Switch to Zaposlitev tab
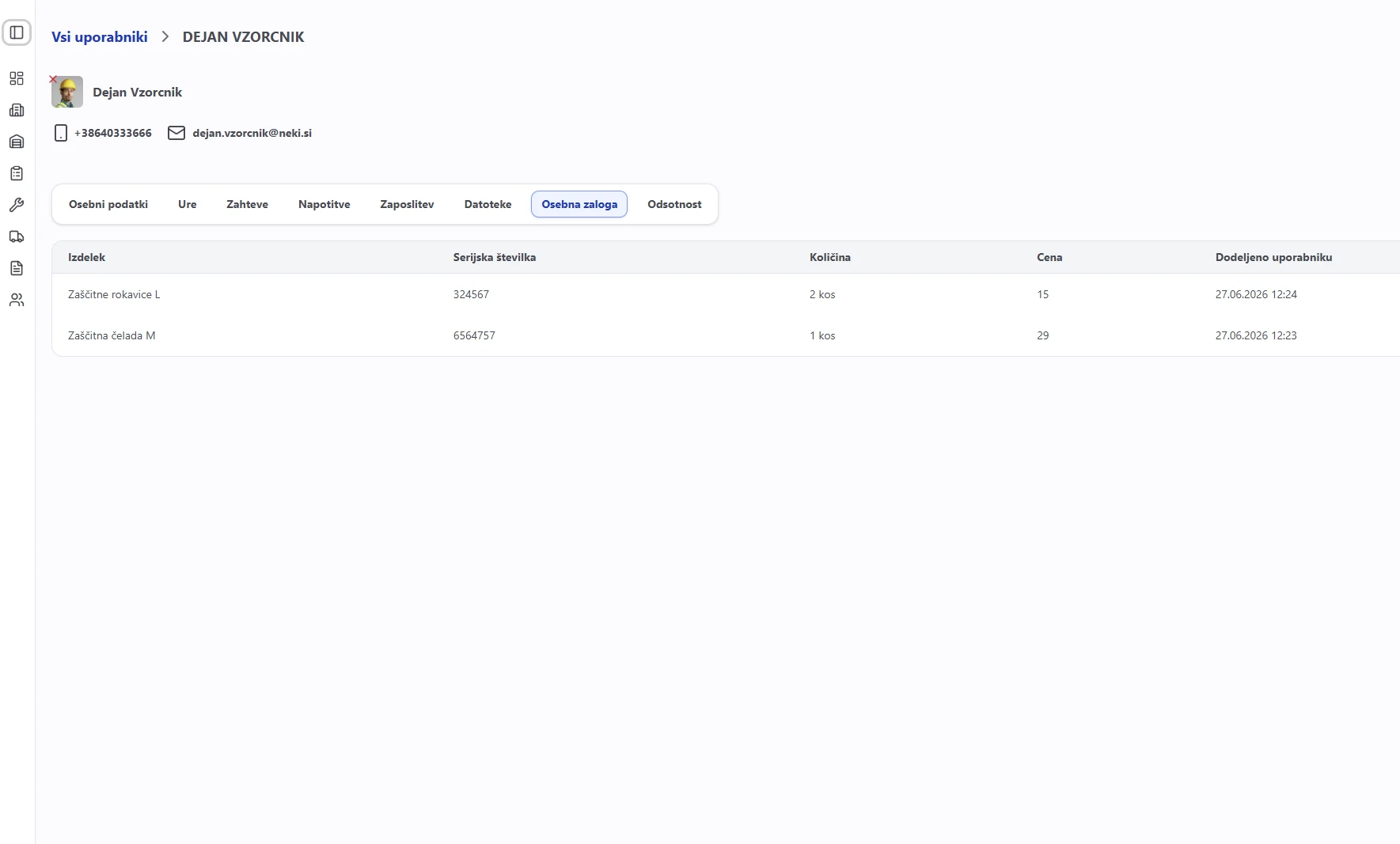Viewport: 1400px width, 844px height. pyautogui.click(x=407, y=204)
